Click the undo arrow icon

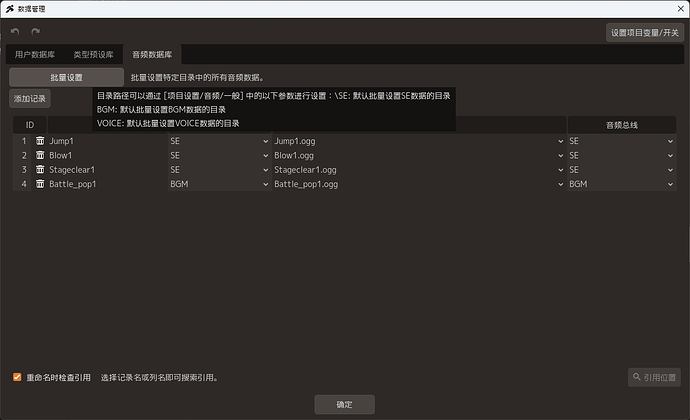[x=15, y=32]
